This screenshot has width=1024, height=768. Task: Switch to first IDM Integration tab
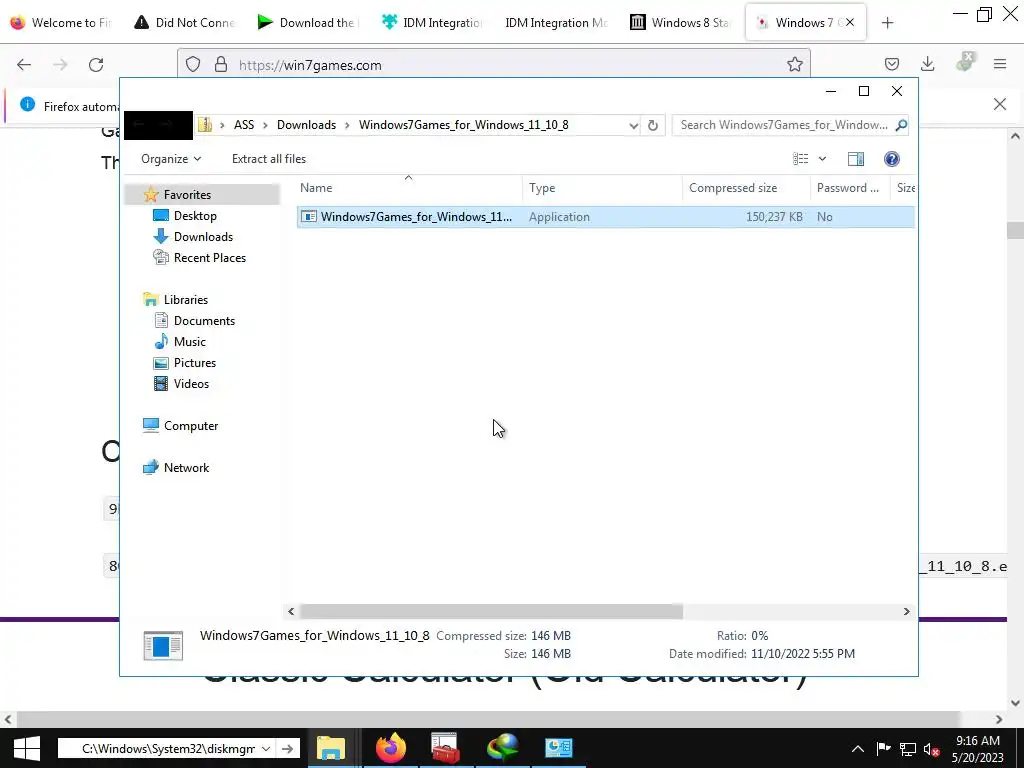coord(432,23)
